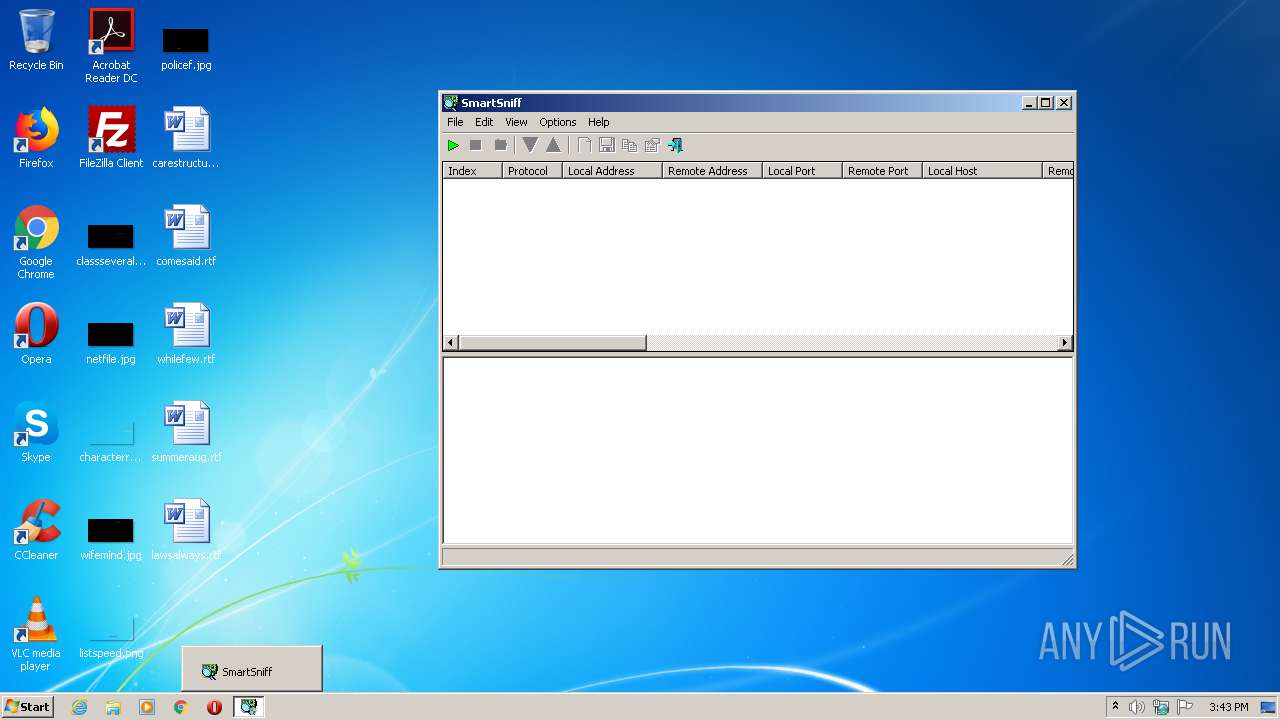Image resolution: width=1280 pixels, height=720 pixels.
Task: Select the listspeed.png desktop file
Action: click(x=111, y=636)
